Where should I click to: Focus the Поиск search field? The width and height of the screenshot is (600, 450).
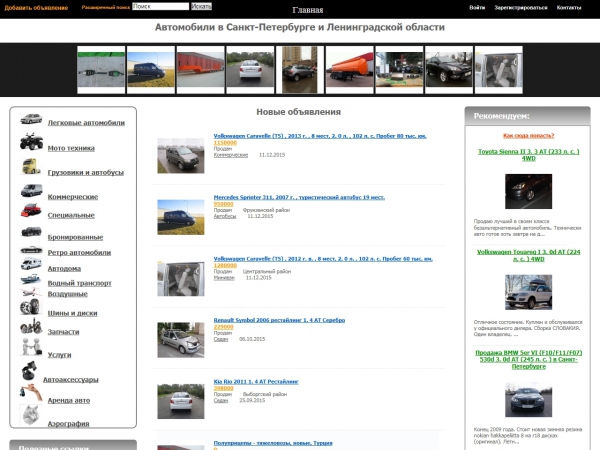click(161, 7)
